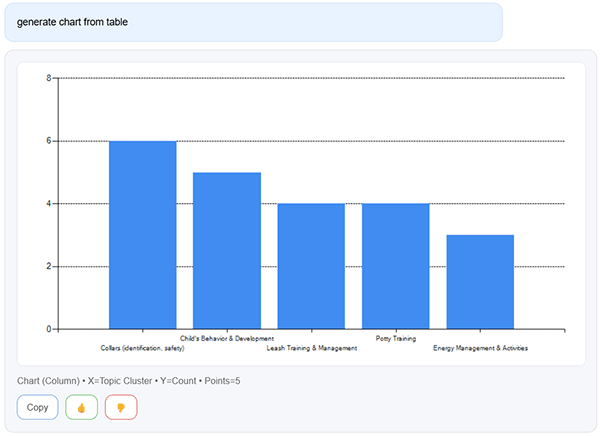Click the 'Leash Training & Management' axis label
Viewport: 600px width, 436px height.
pos(312,348)
